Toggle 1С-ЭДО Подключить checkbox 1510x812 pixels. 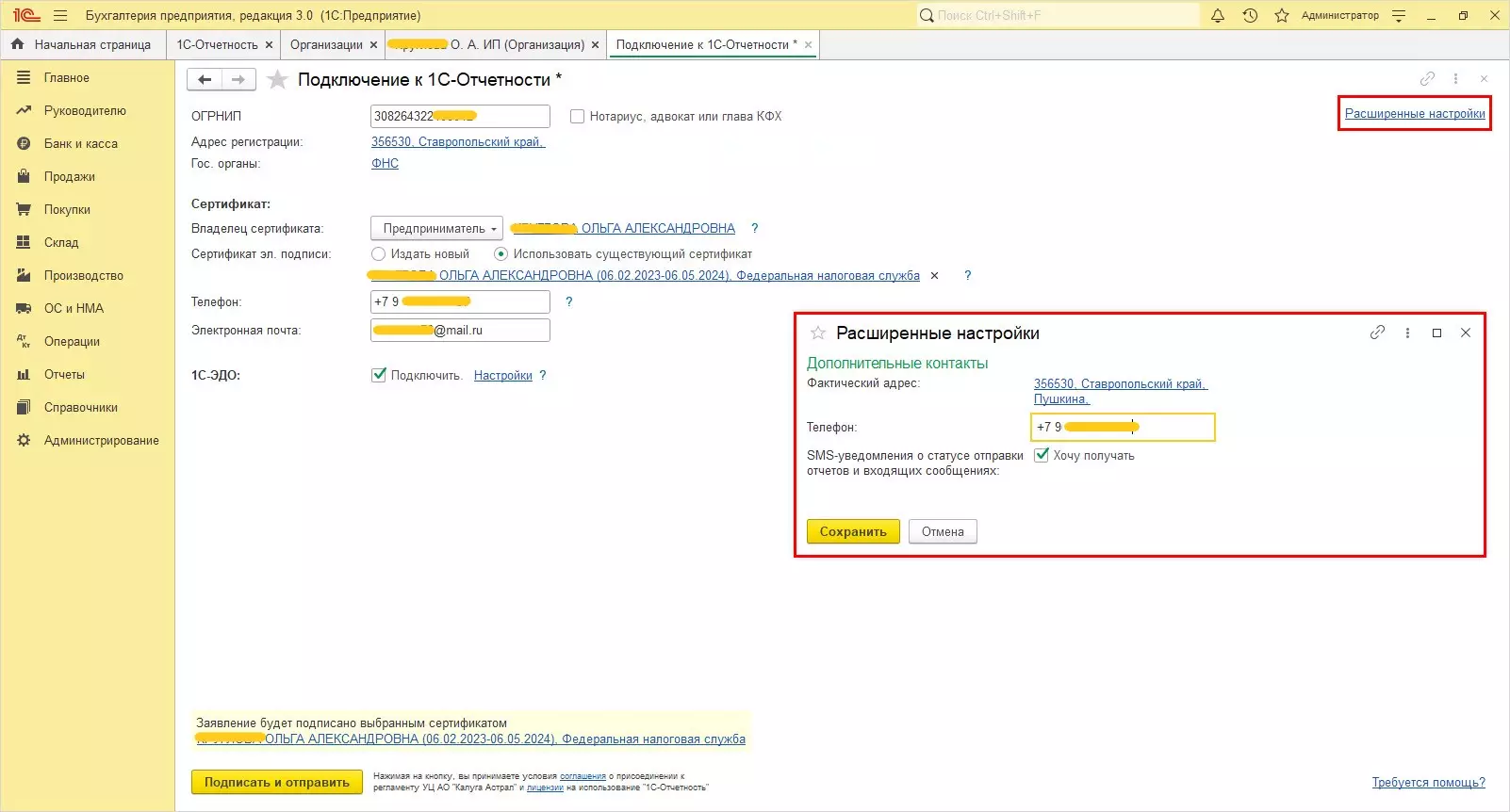379,375
